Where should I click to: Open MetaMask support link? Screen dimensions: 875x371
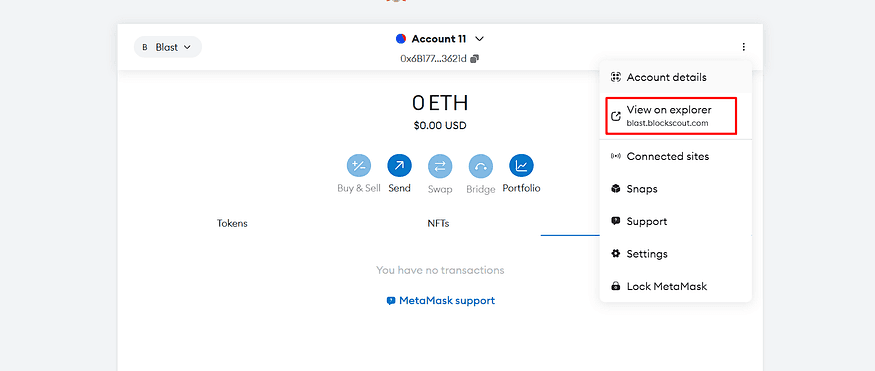coord(441,301)
